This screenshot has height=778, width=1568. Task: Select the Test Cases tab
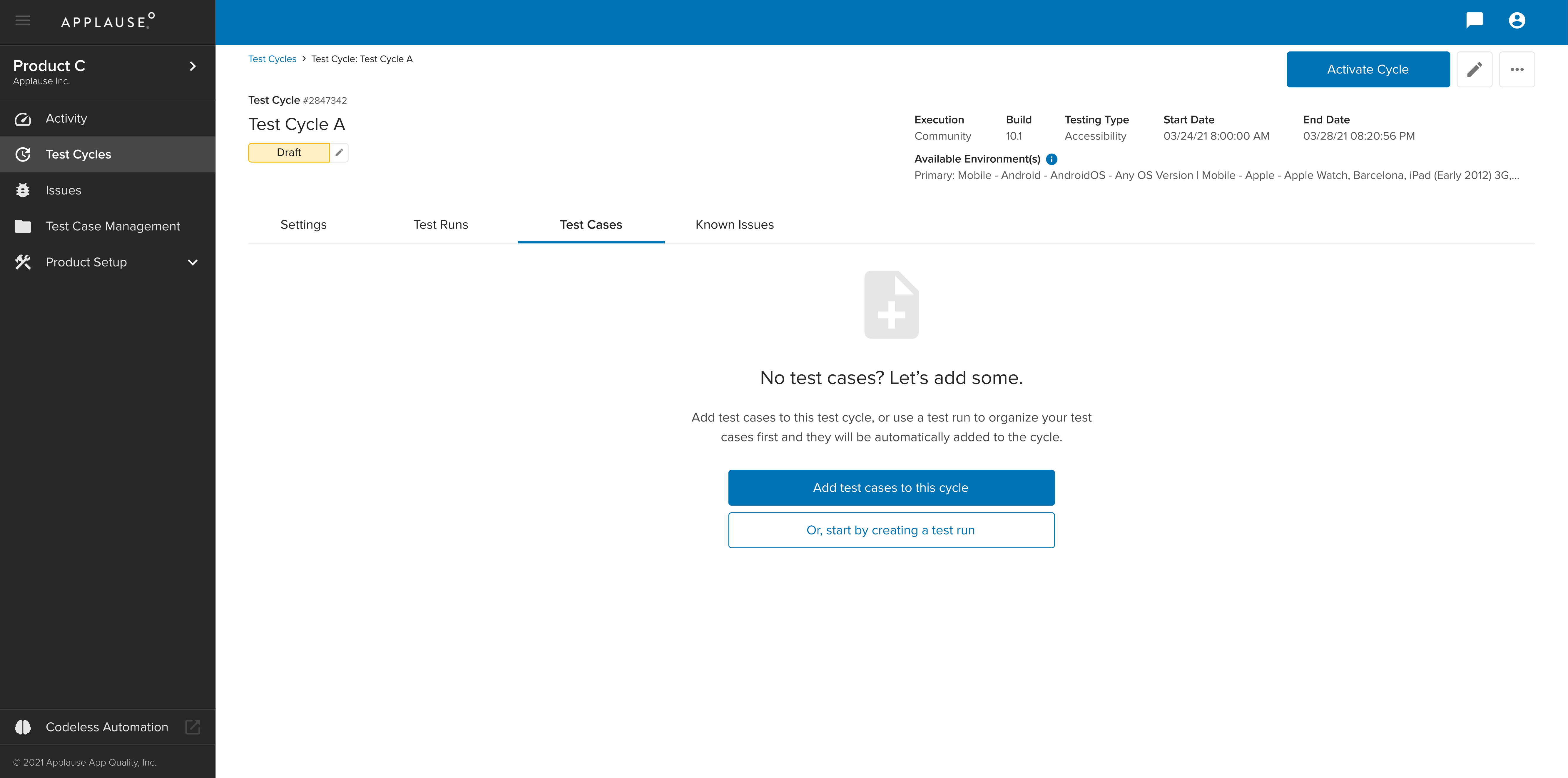(591, 225)
